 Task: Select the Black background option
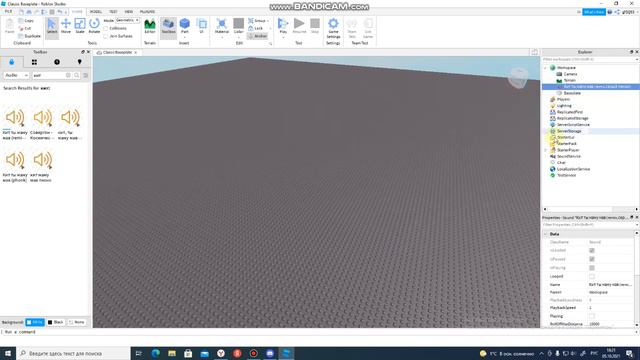56,322
